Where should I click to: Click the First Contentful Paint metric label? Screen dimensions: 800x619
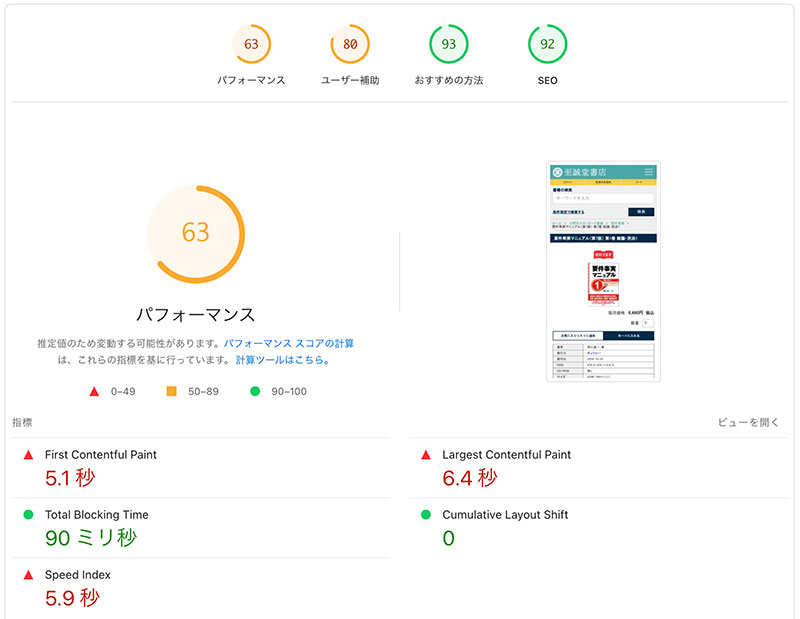[x=101, y=455]
